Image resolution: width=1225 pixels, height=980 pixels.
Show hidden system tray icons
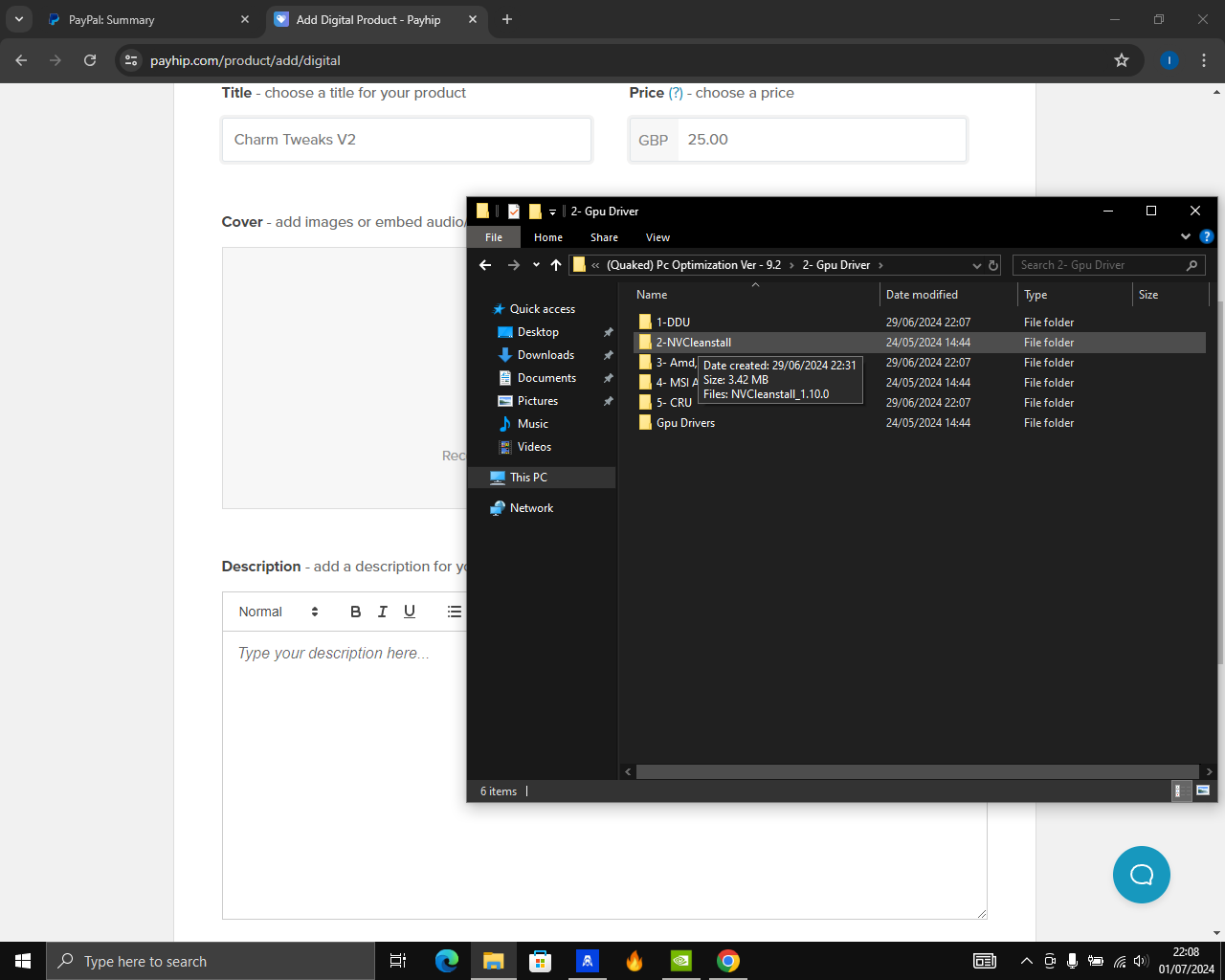click(x=1027, y=961)
